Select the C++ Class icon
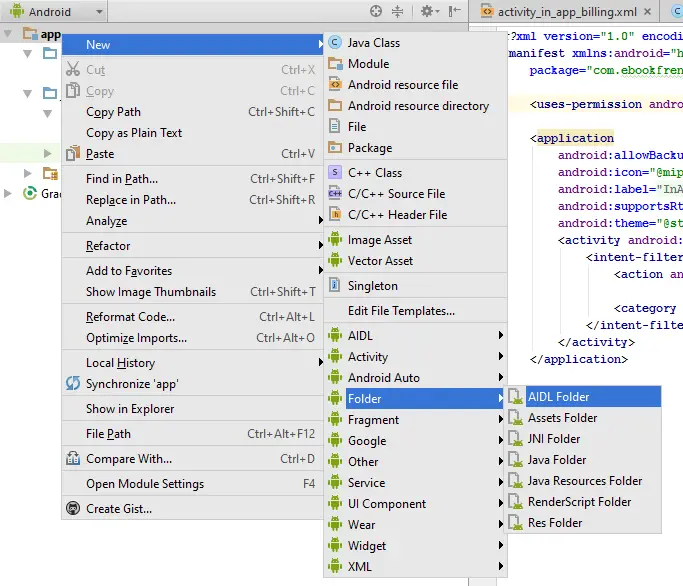 pos(335,173)
